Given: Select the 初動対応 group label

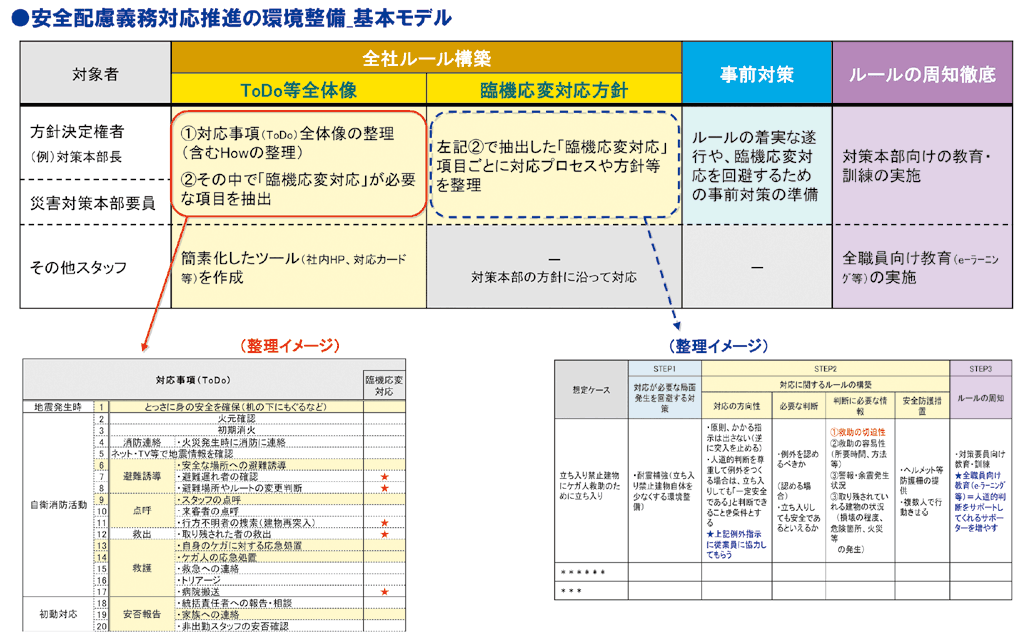Looking at the screenshot, I should pos(58,614).
